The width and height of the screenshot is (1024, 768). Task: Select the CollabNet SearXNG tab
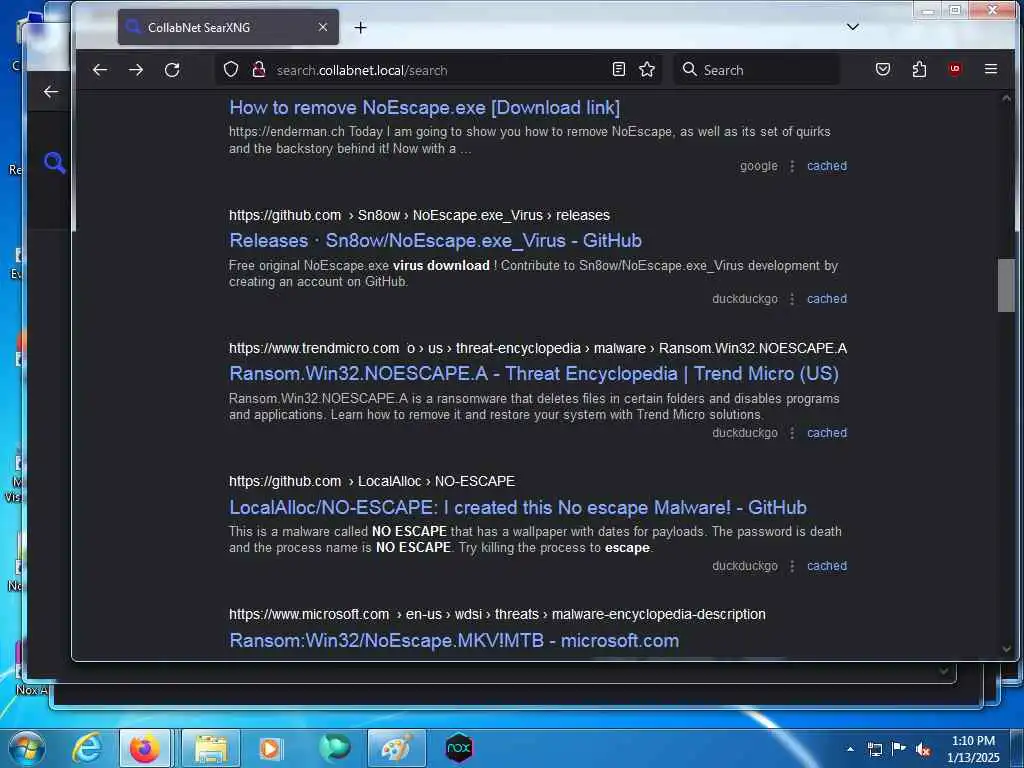coord(228,27)
